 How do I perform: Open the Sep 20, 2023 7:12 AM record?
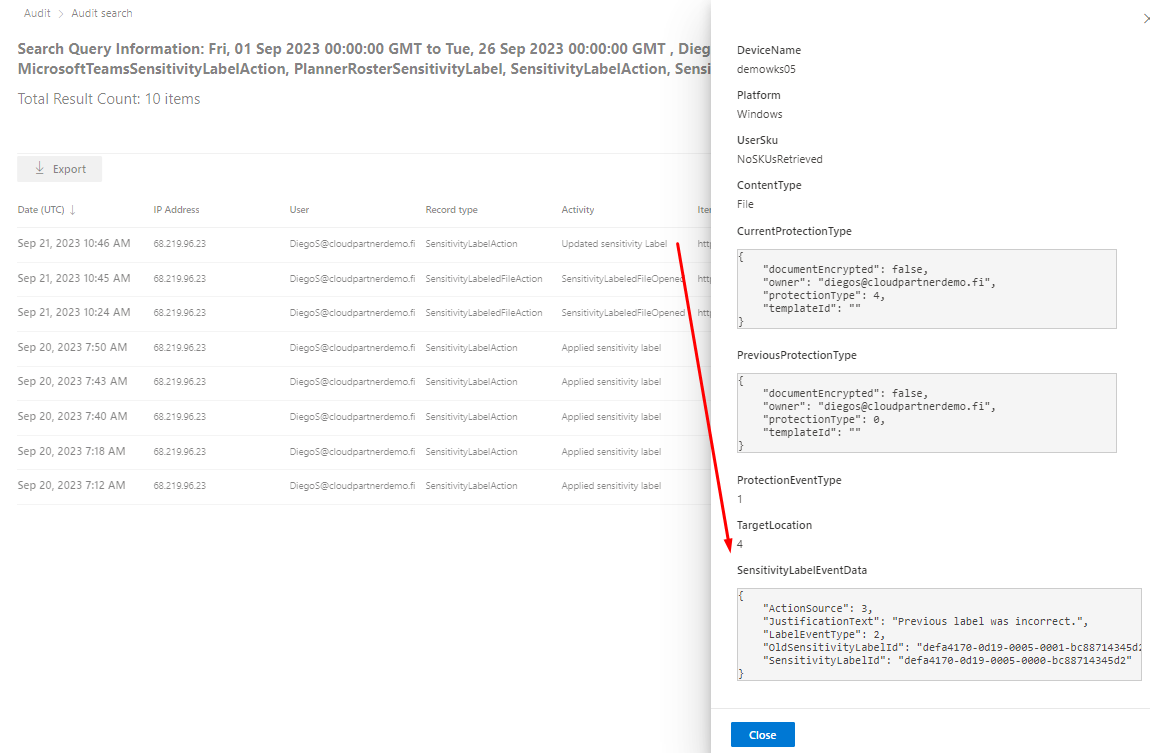pos(72,485)
